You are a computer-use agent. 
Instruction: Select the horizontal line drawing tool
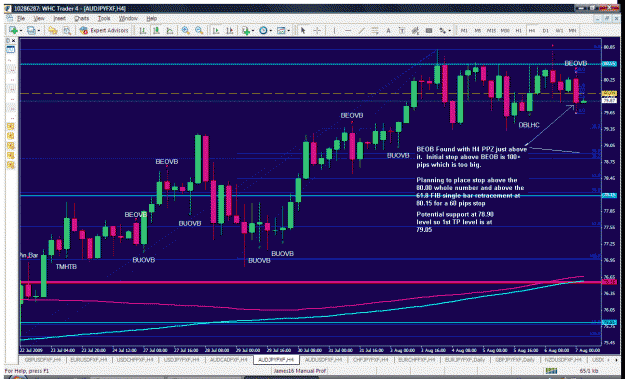[x=348, y=31]
